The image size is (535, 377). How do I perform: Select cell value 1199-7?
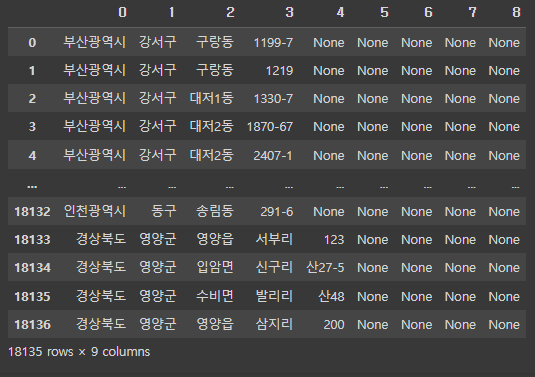click(273, 43)
